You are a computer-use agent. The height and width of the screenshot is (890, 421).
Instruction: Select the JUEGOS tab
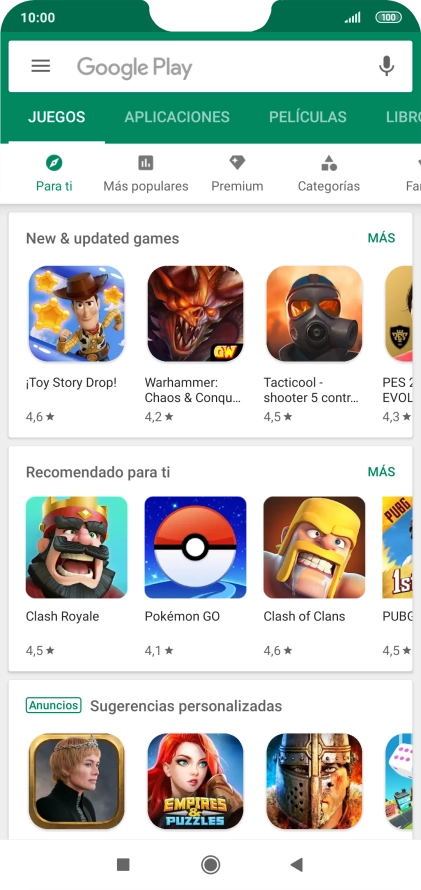[57, 117]
